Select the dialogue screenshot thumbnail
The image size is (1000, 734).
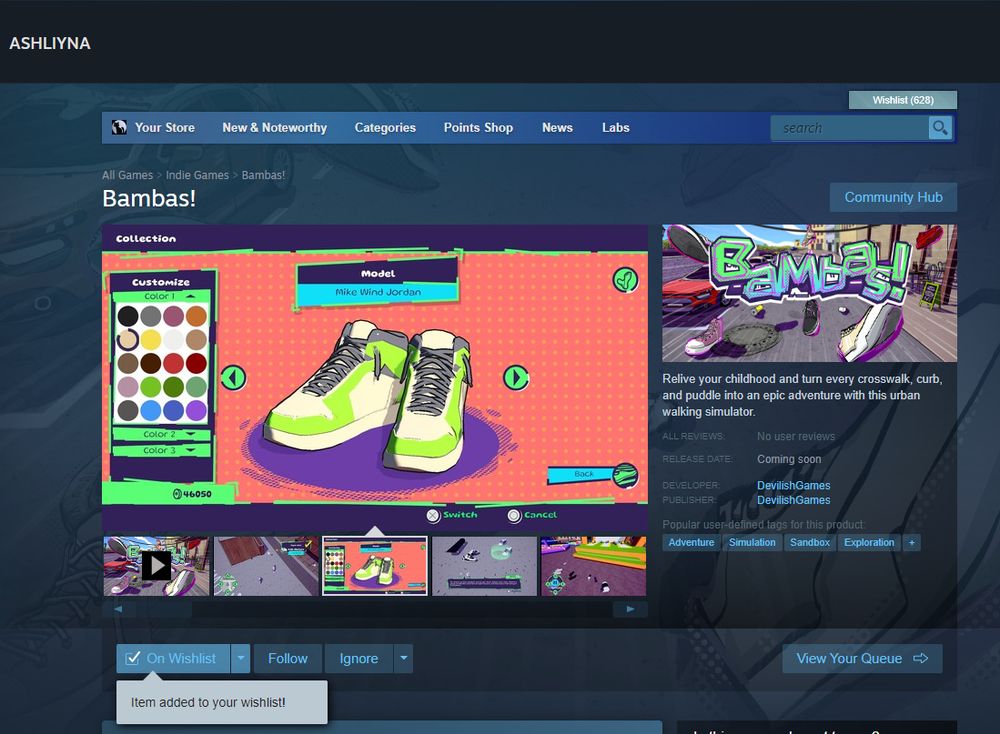tap(484, 566)
